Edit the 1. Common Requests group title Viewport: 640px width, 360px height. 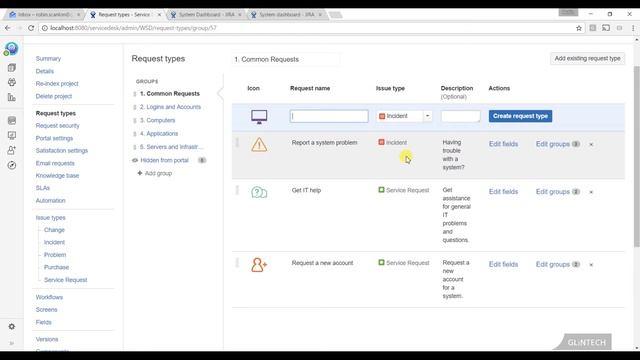tap(285, 60)
